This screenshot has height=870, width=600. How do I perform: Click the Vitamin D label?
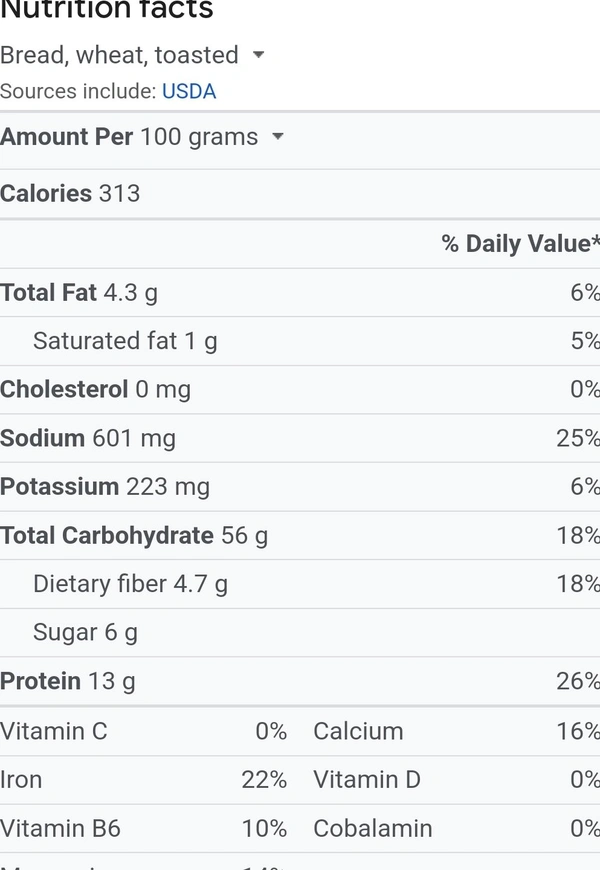(367, 780)
